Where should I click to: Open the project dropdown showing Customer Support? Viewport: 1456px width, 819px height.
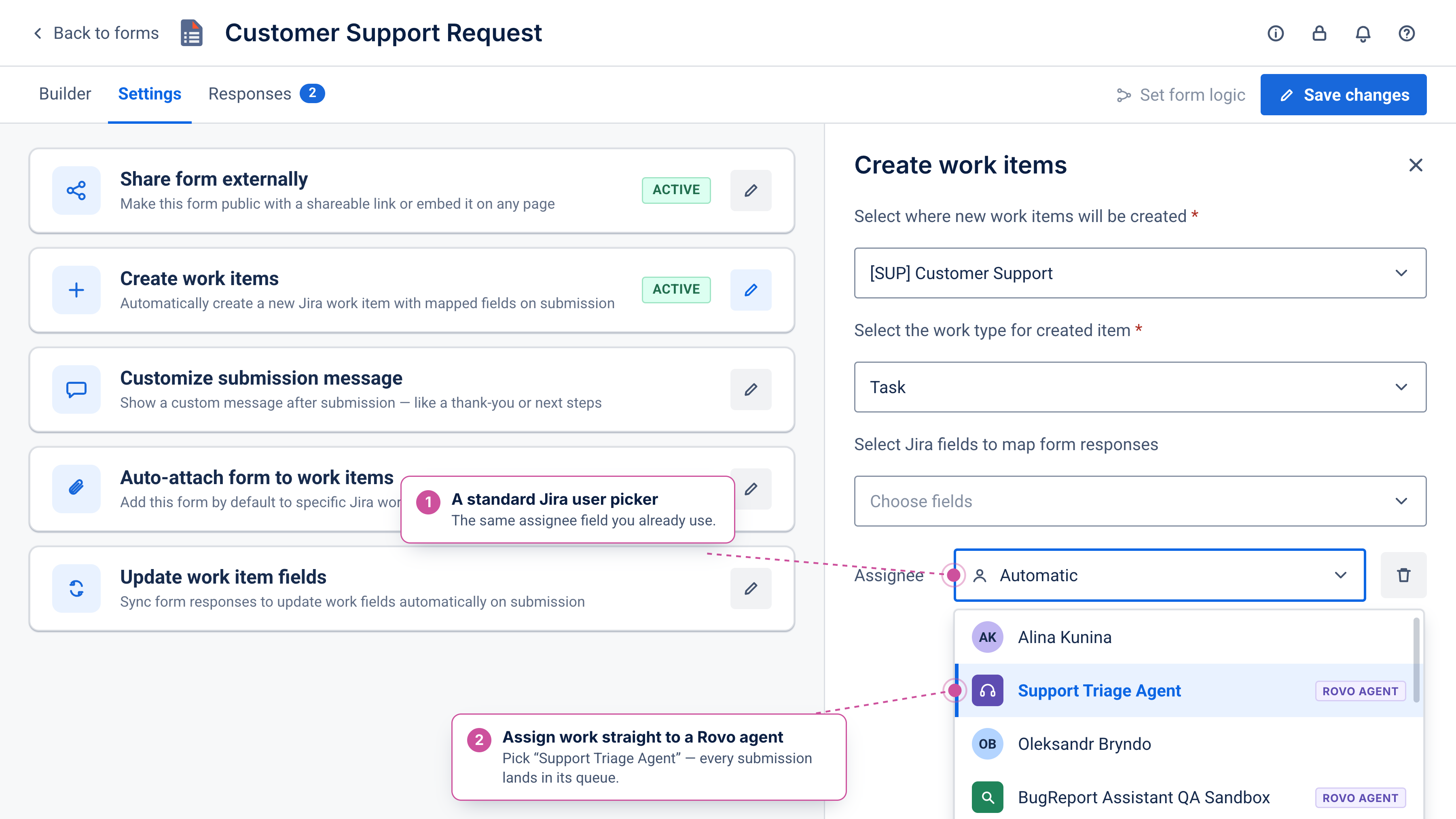tap(1140, 273)
